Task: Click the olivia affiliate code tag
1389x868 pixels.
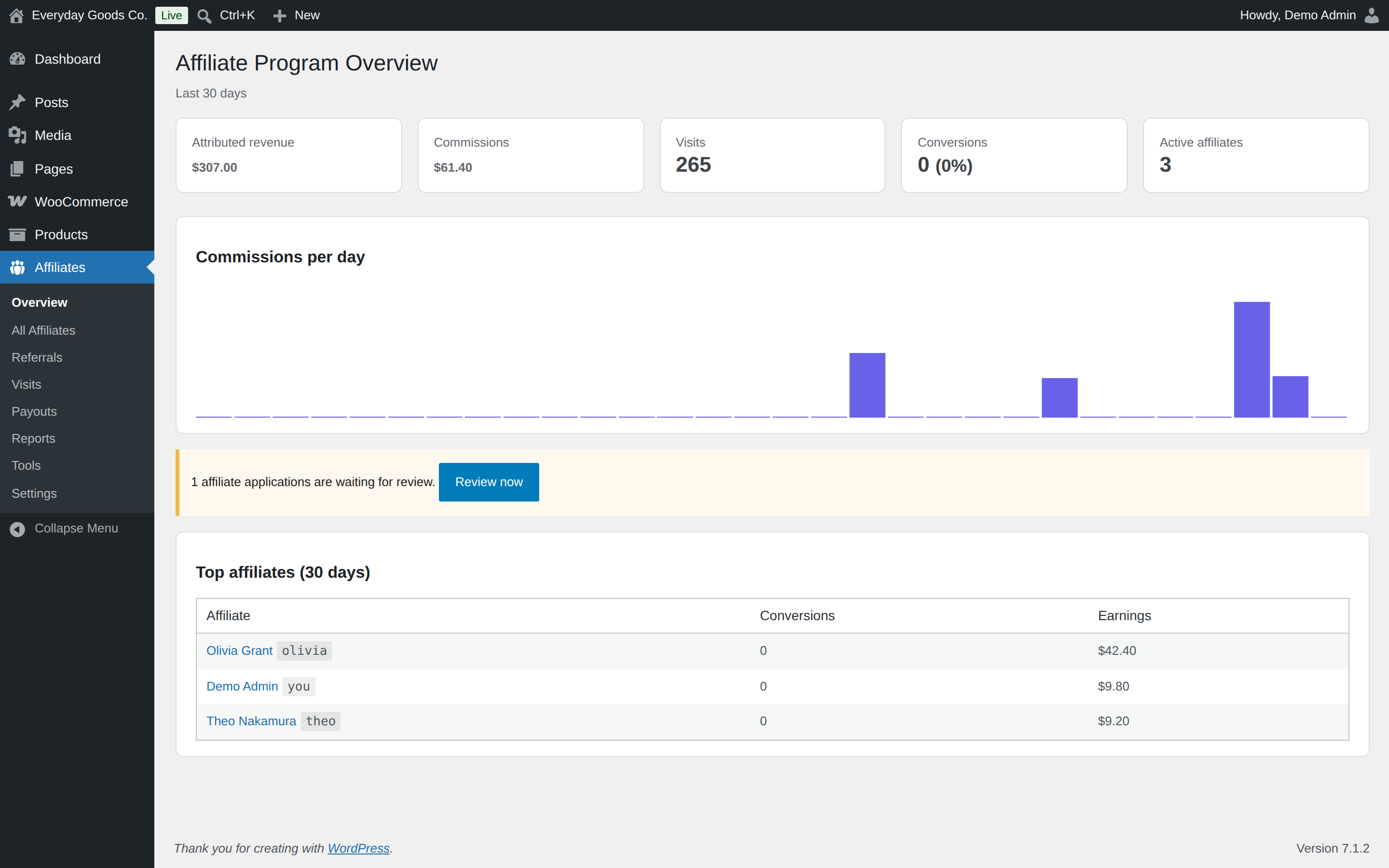Action: click(304, 651)
